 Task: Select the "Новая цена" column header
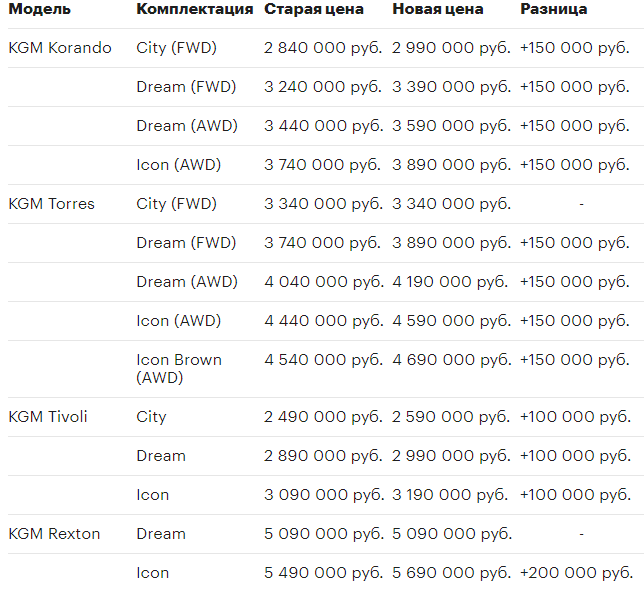click(x=438, y=9)
